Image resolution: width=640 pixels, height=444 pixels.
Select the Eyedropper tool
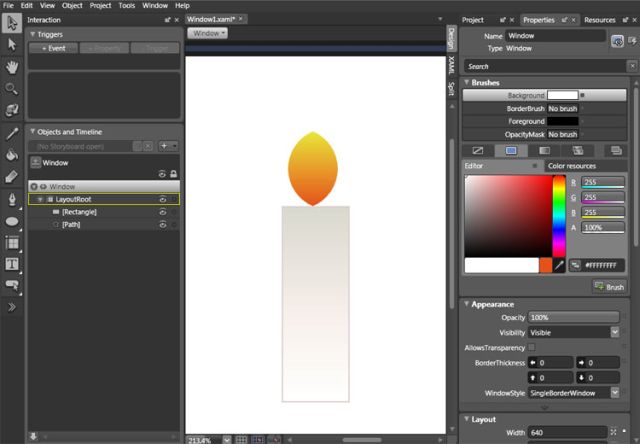12,133
